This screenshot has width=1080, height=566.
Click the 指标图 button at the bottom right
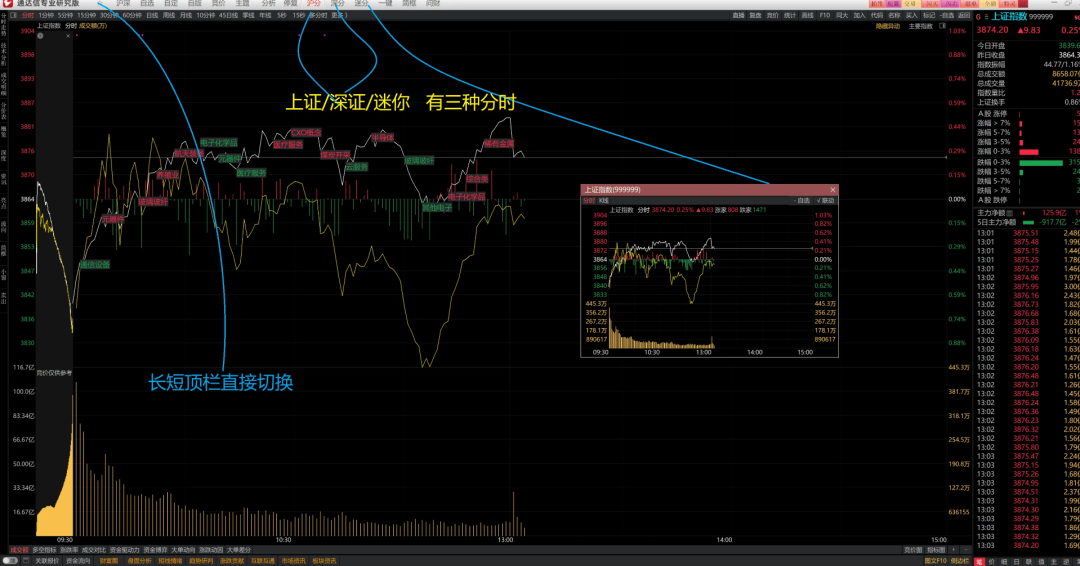[x=935, y=549]
